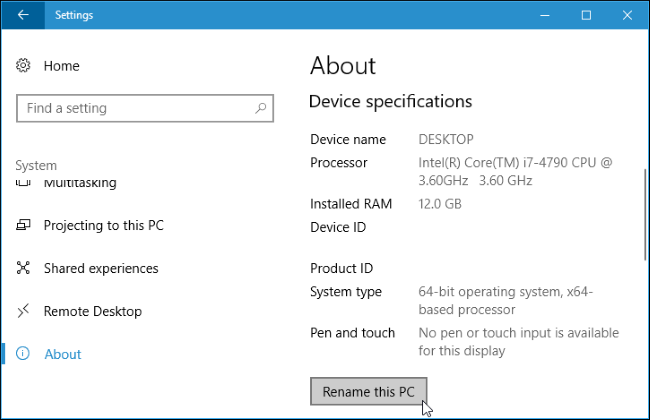Click the Shared experiences icon
The image size is (650, 420).
tap(24, 268)
